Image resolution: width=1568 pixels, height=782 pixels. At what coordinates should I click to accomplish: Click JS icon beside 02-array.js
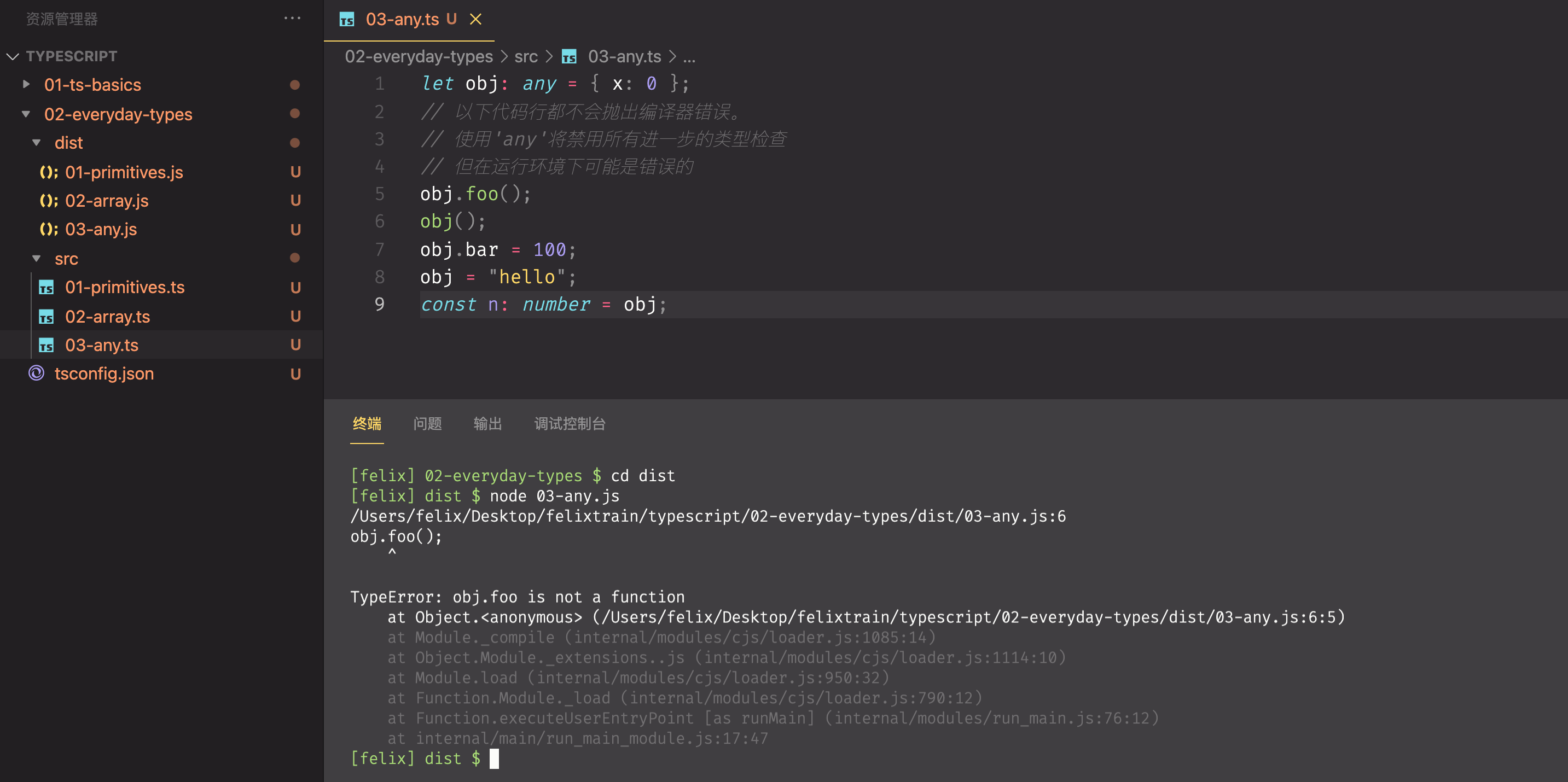pyautogui.click(x=49, y=201)
